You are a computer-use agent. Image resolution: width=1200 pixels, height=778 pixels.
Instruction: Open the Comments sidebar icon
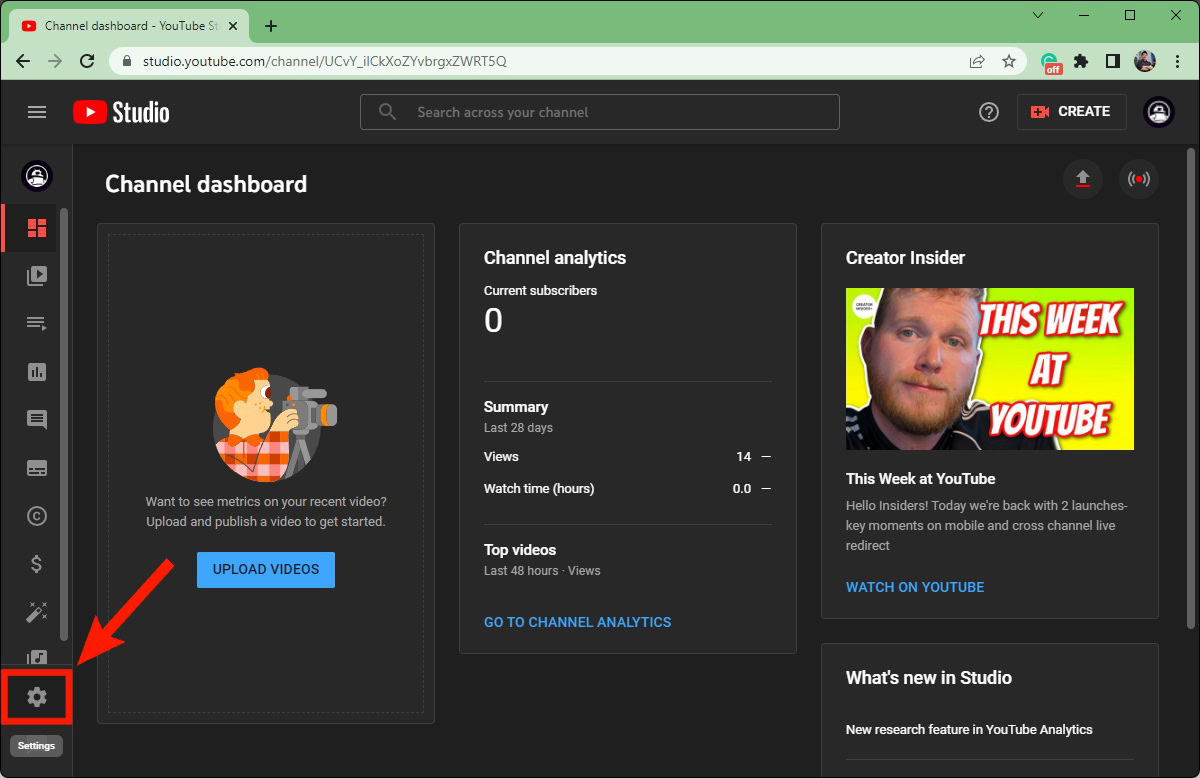coord(37,420)
